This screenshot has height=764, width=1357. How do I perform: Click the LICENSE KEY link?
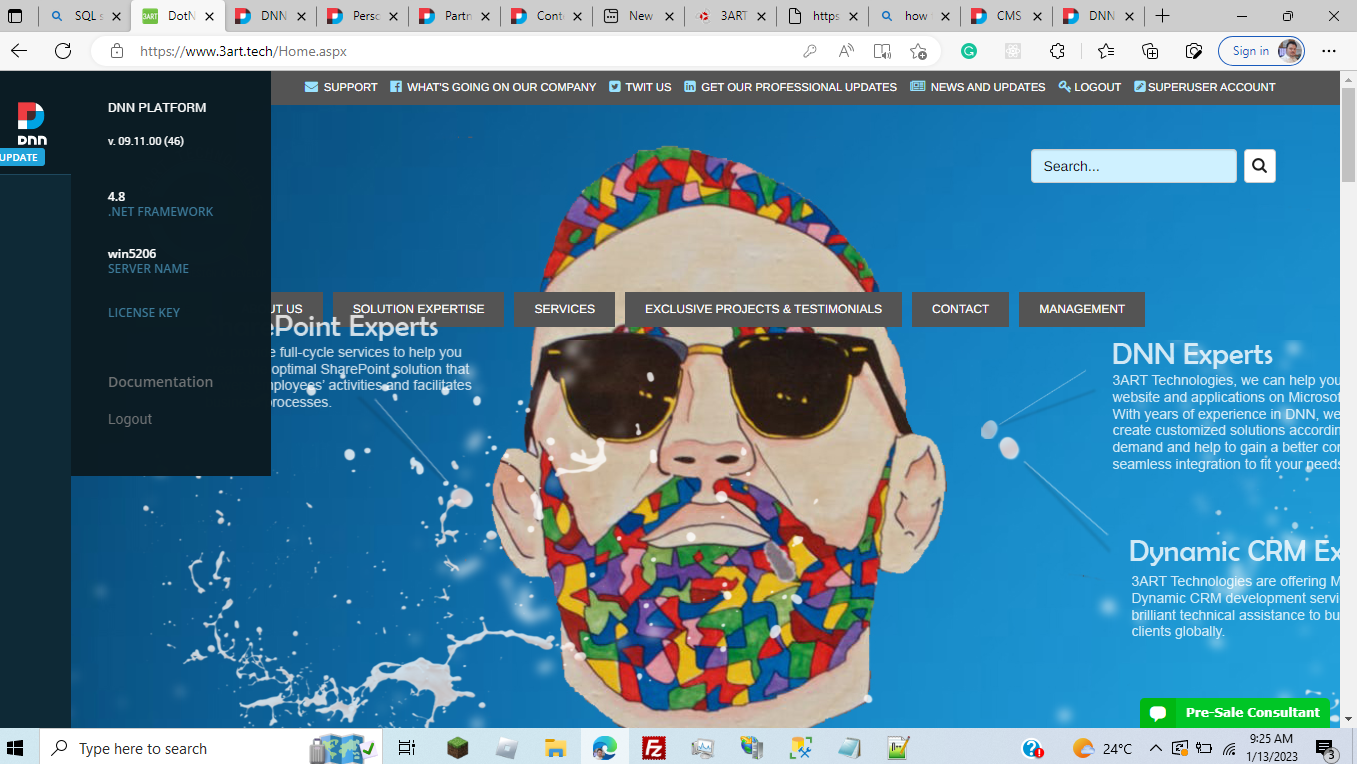point(143,312)
